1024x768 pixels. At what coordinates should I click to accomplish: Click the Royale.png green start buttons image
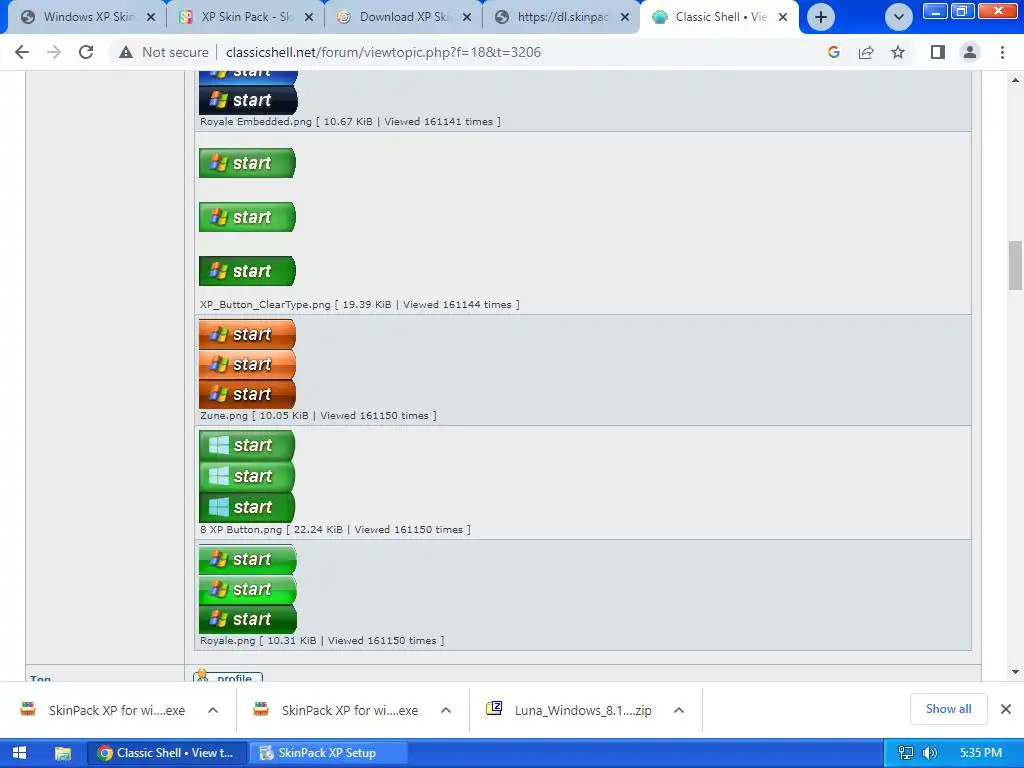(248, 589)
